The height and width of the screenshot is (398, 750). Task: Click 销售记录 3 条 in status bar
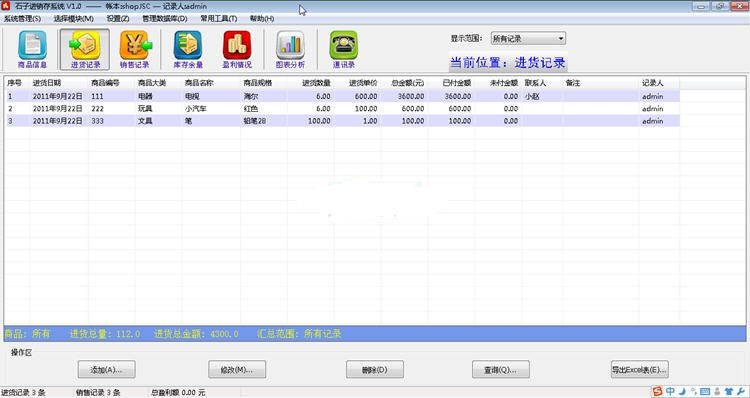(x=98, y=393)
